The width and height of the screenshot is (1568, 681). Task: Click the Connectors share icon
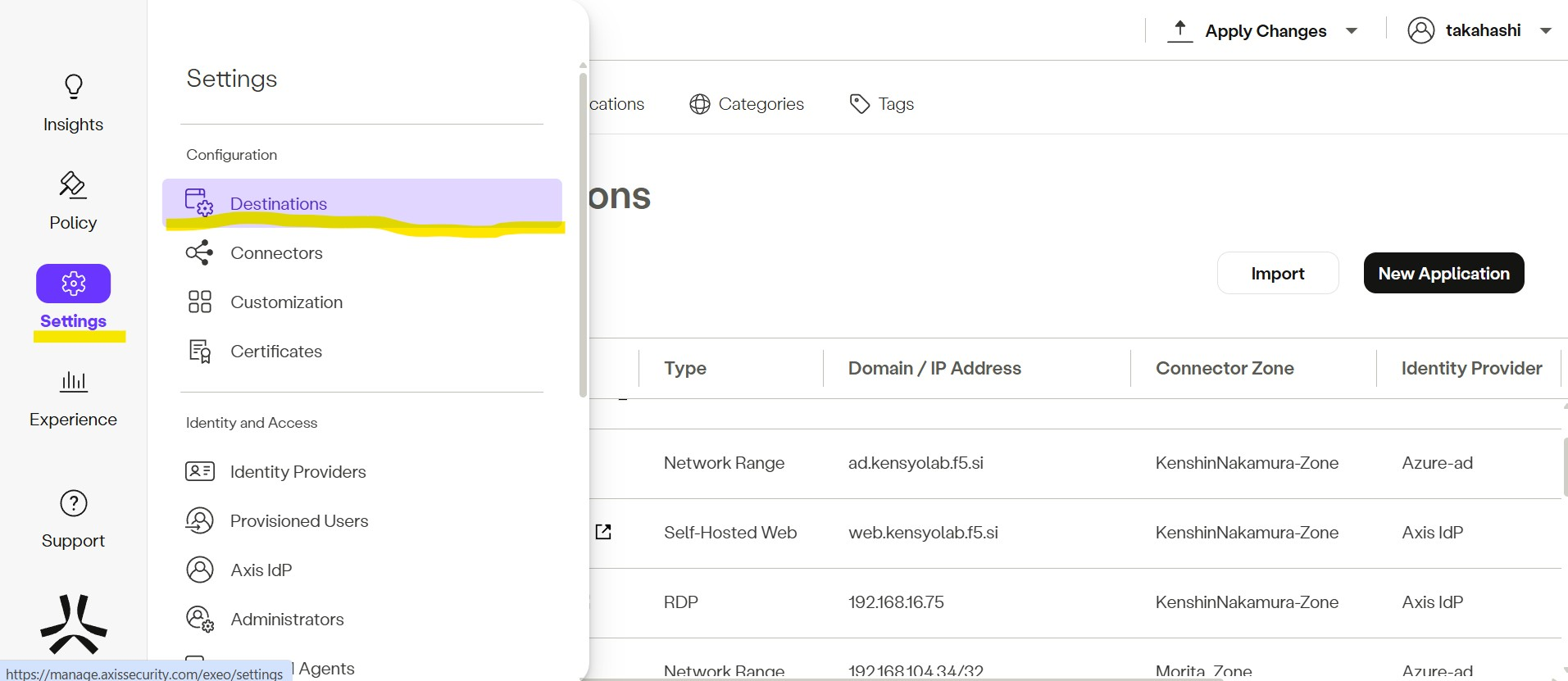(199, 252)
